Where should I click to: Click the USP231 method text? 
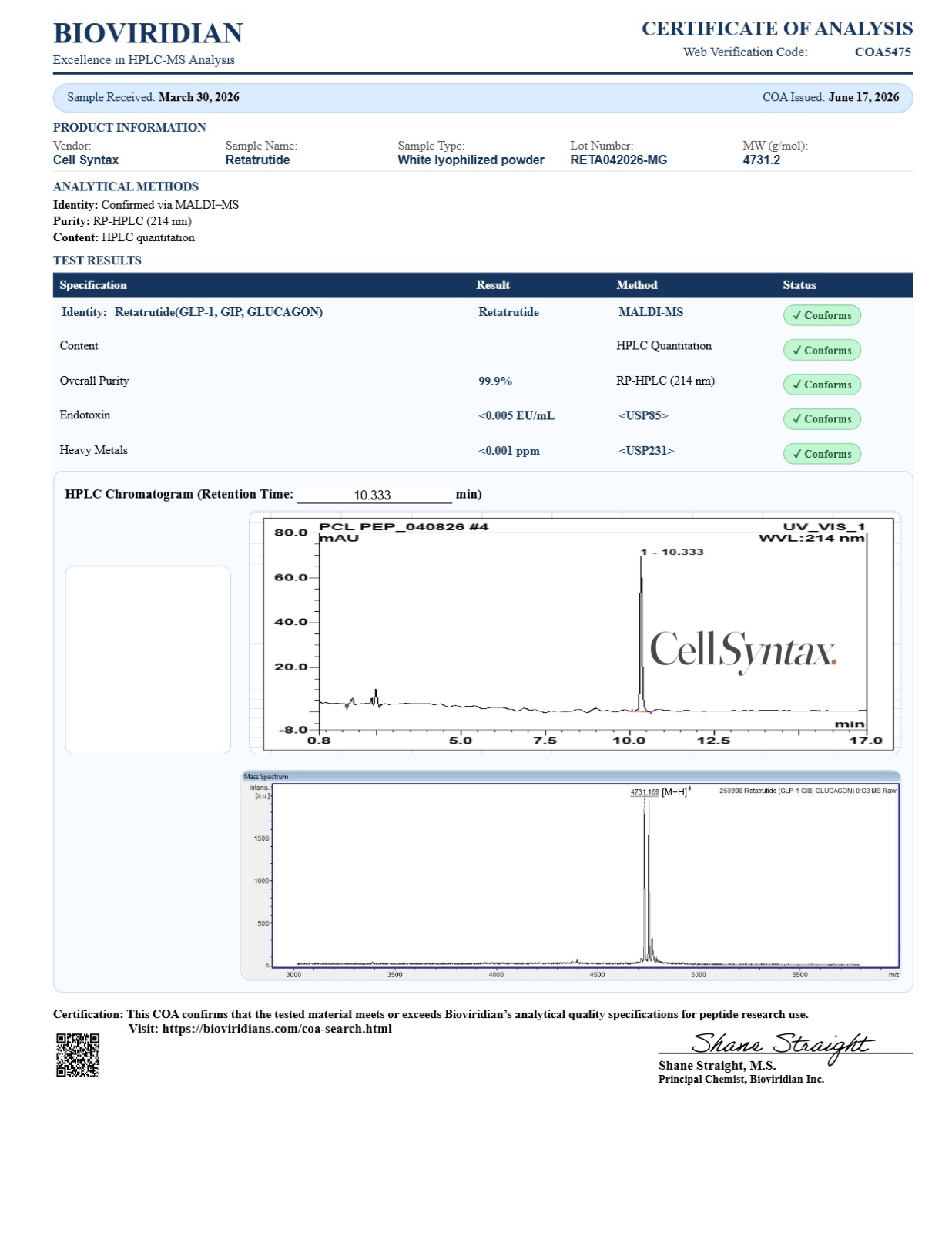[x=646, y=451]
